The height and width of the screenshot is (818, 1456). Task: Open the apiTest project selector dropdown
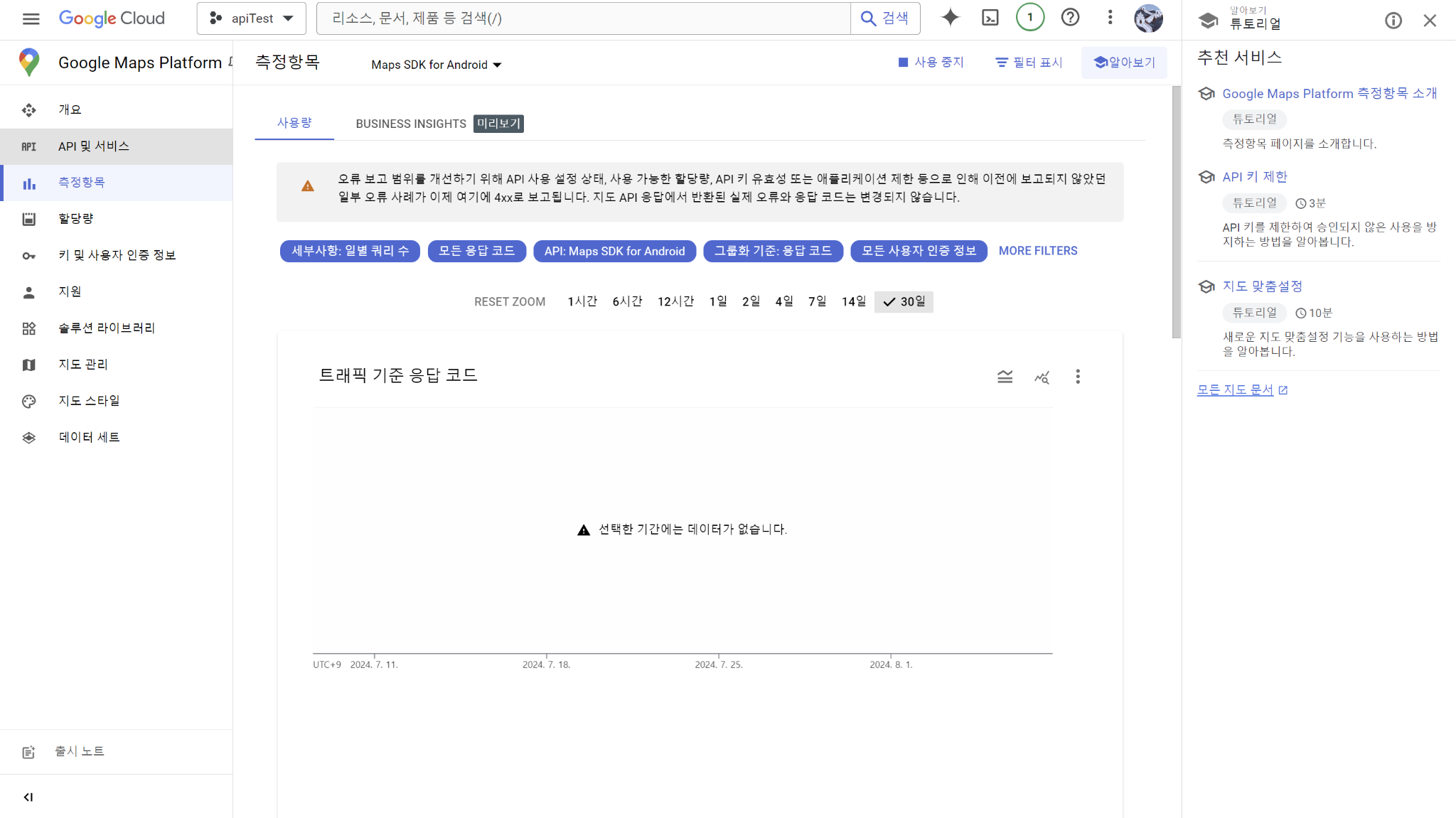coord(252,18)
